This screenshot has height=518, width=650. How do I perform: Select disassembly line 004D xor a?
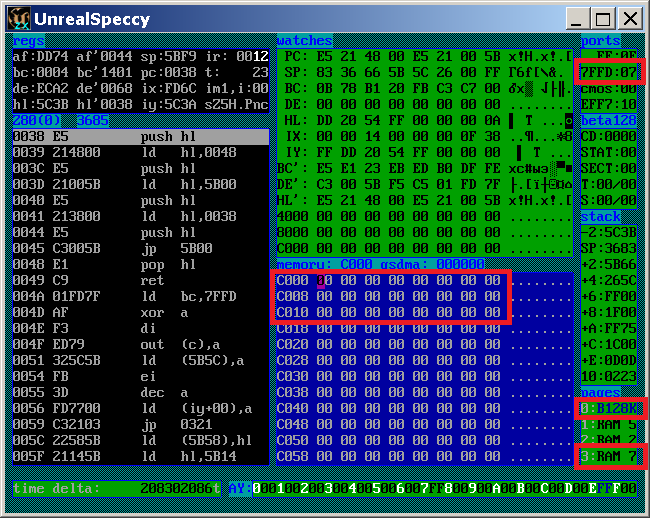pos(141,312)
